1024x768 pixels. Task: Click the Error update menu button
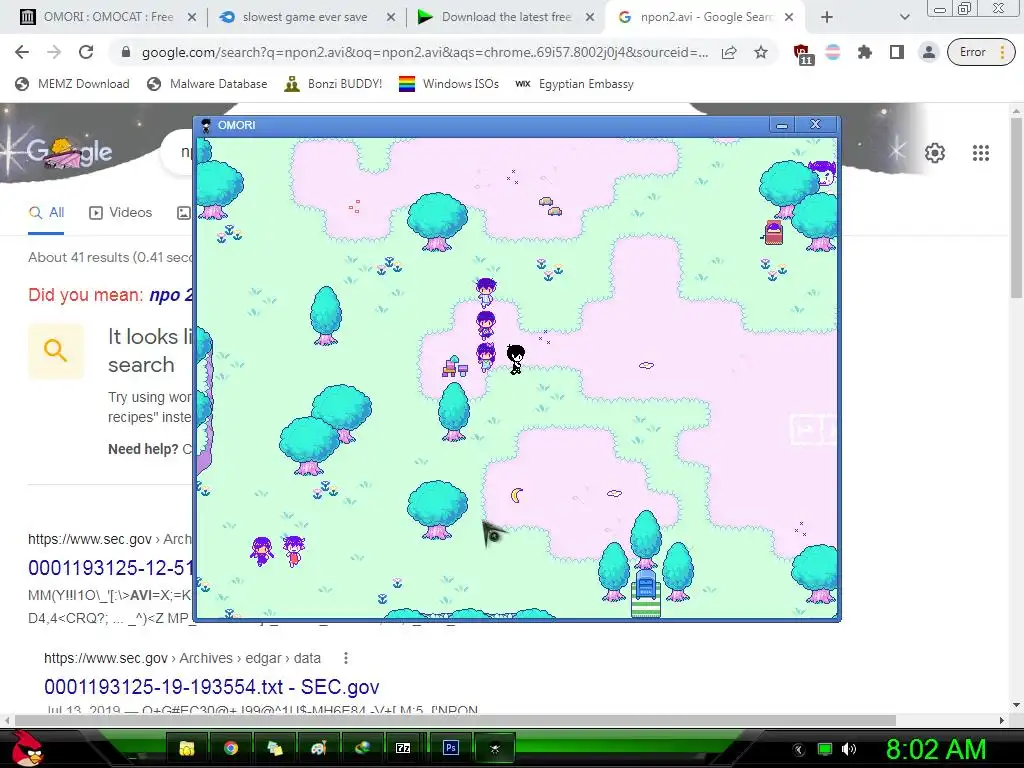(x=981, y=52)
